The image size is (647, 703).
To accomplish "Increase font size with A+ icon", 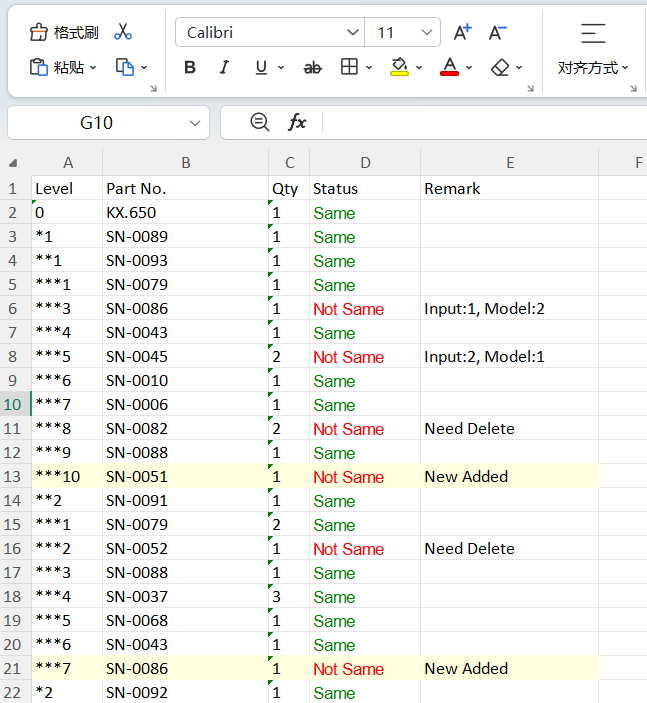I will [x=463, y=32].
